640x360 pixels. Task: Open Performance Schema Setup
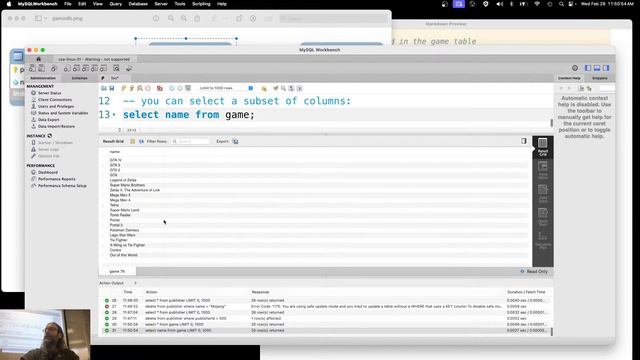pos(62,186)
